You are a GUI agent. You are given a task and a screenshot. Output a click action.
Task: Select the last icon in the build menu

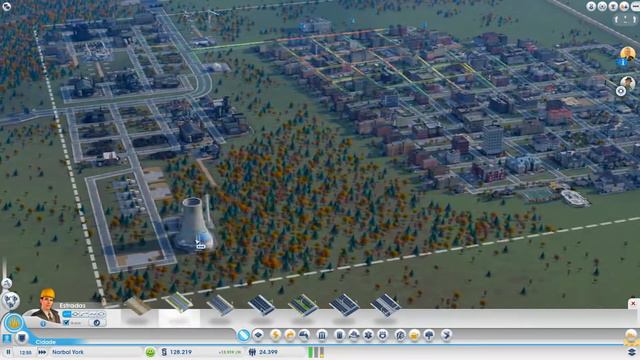coord(447,335)
